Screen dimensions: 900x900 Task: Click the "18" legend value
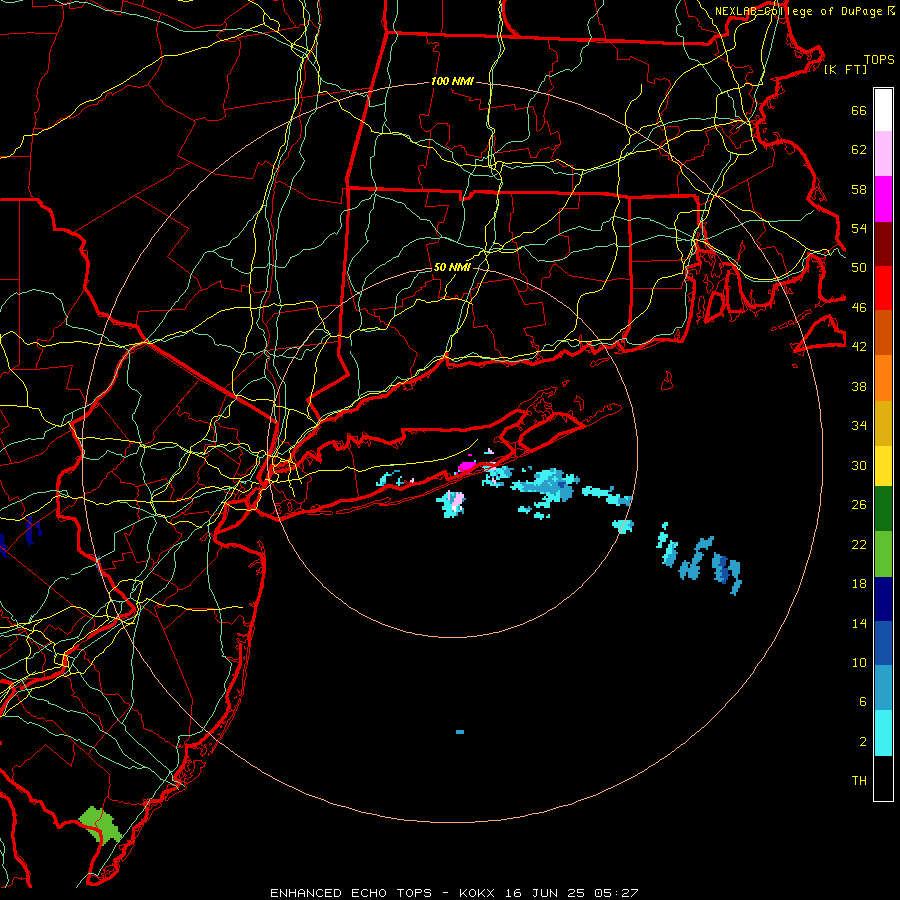point(859,584)
